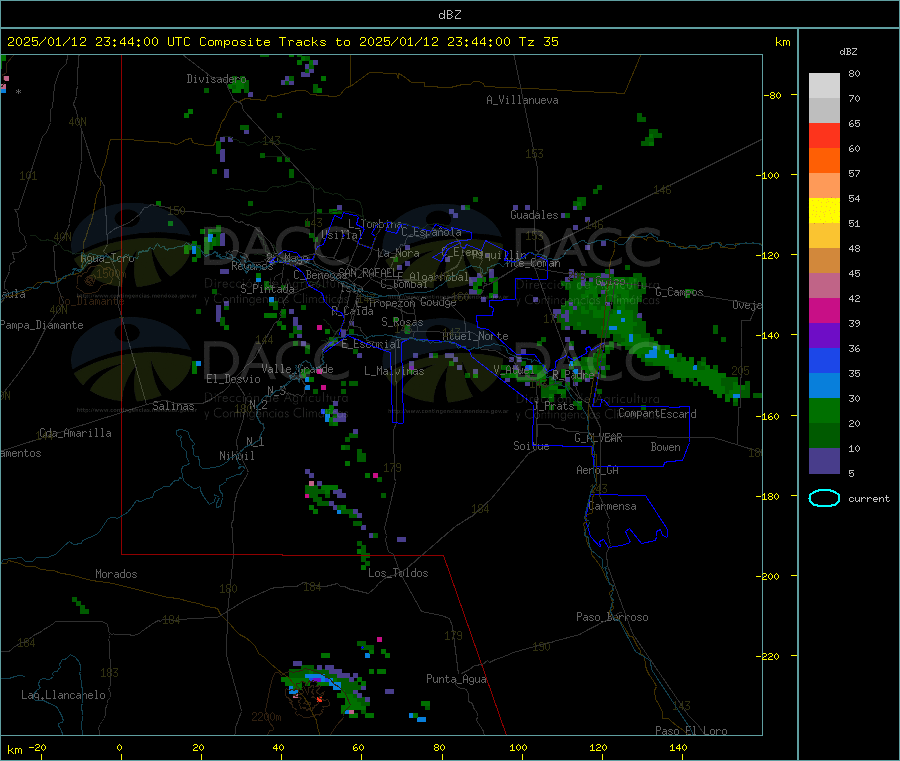Image resolution: width=900 pixels, height=761 pixels.
Task: Click the CompantEscard map label
Action: 657,414
